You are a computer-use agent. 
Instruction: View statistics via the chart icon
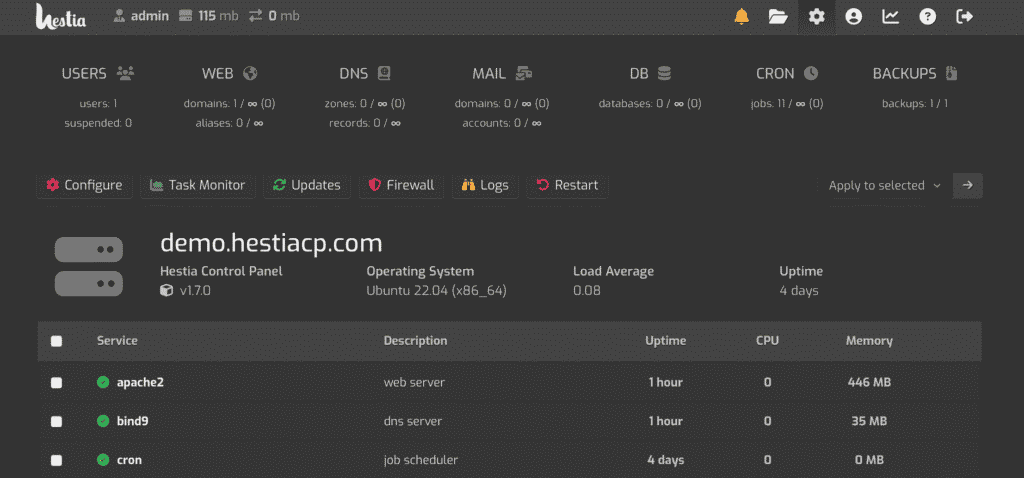(x=890, y=16)
